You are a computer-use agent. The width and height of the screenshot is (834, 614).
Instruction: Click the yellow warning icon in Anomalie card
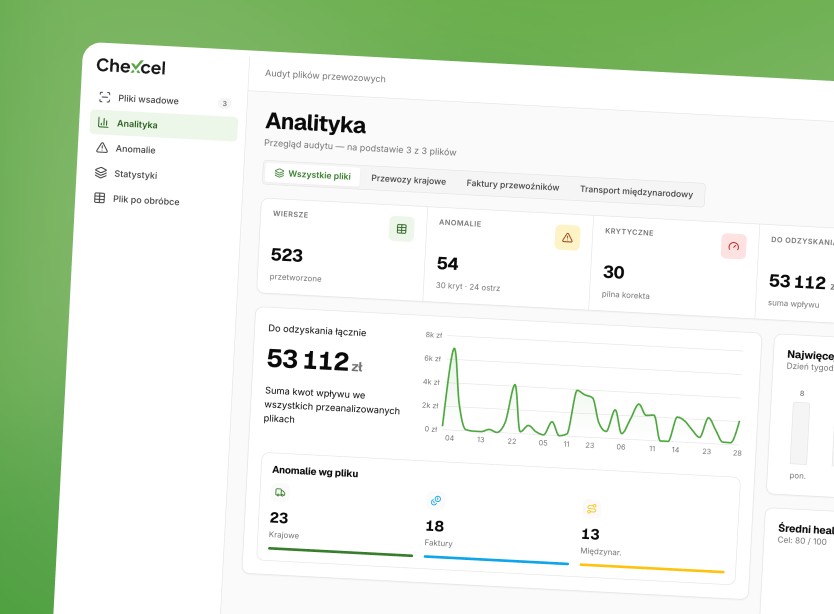pyautogui.click(x=568, y=237)
